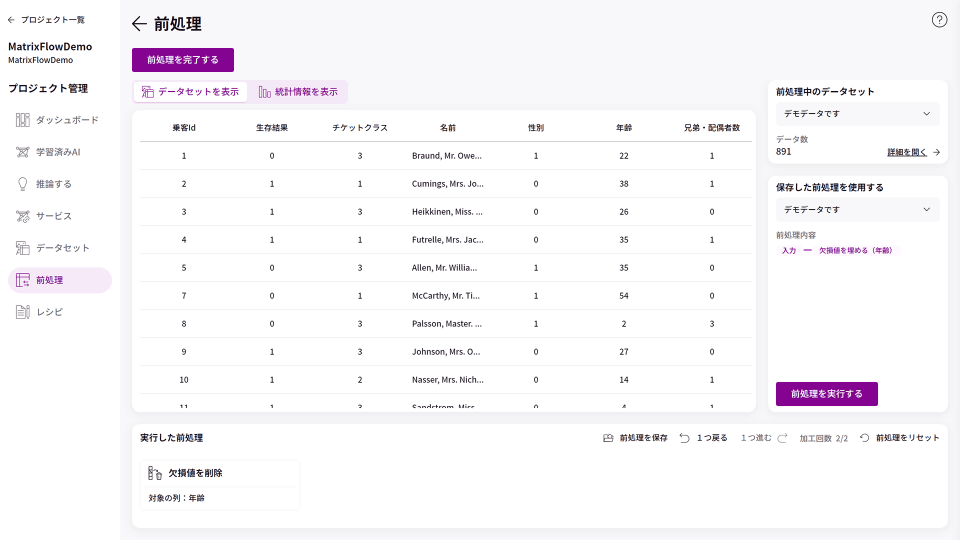Click the undo arrow icon
Image resolution: width=960 pixels, height=540 pixels.
[684, 438]
